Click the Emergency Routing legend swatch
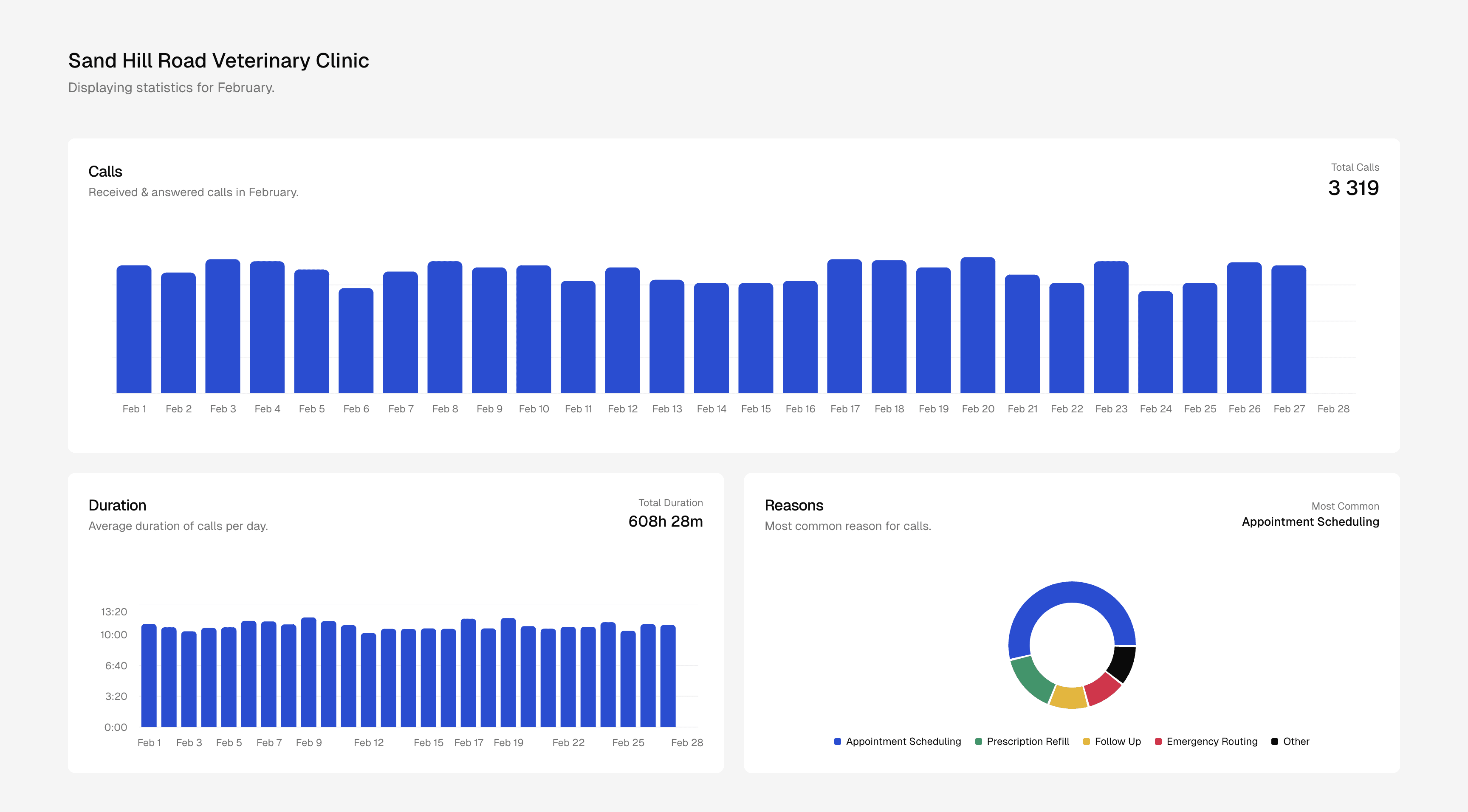 [1158, 742]
